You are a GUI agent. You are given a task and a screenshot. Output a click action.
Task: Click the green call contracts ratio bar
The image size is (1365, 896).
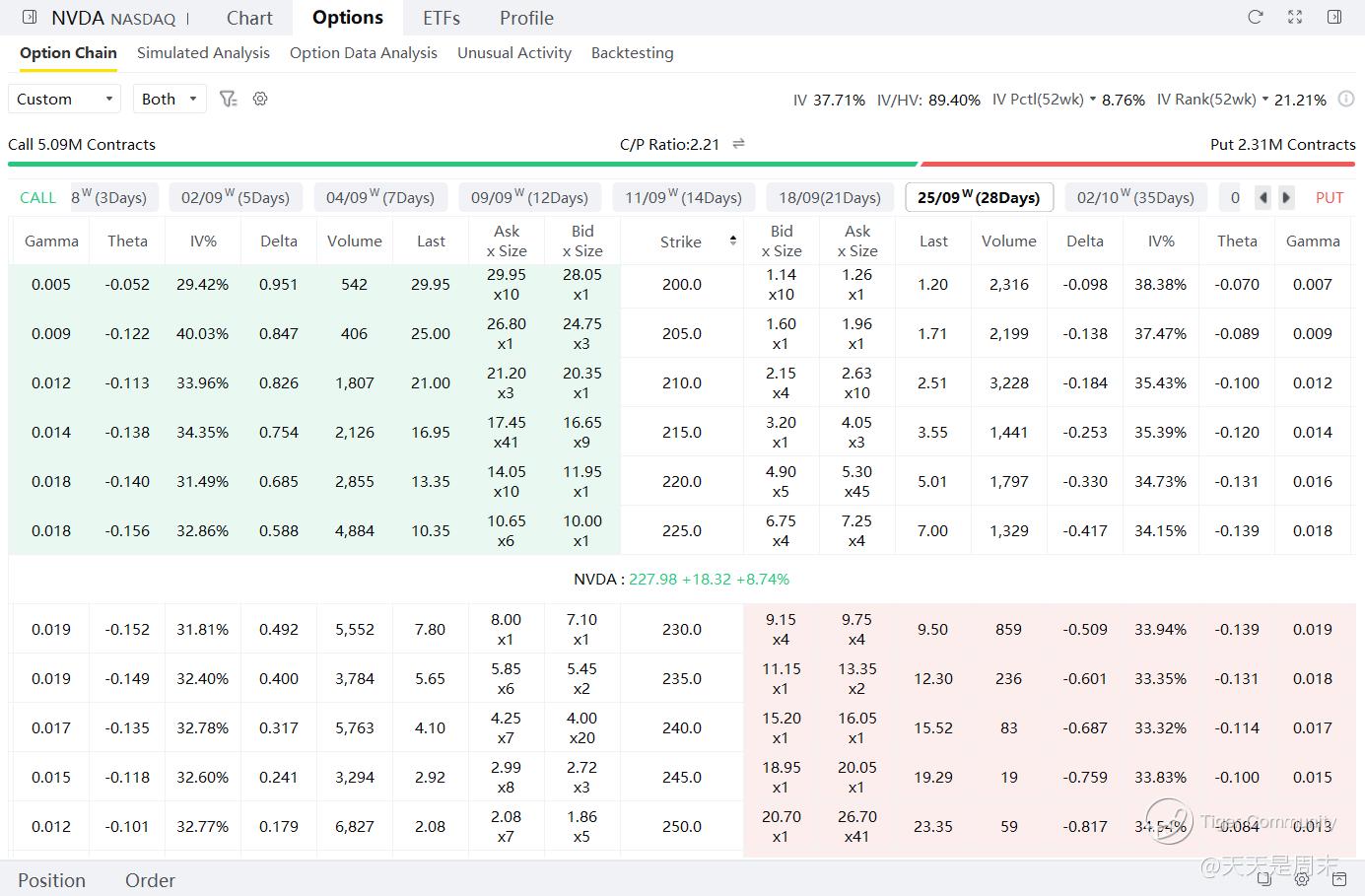tap(462, 165)
